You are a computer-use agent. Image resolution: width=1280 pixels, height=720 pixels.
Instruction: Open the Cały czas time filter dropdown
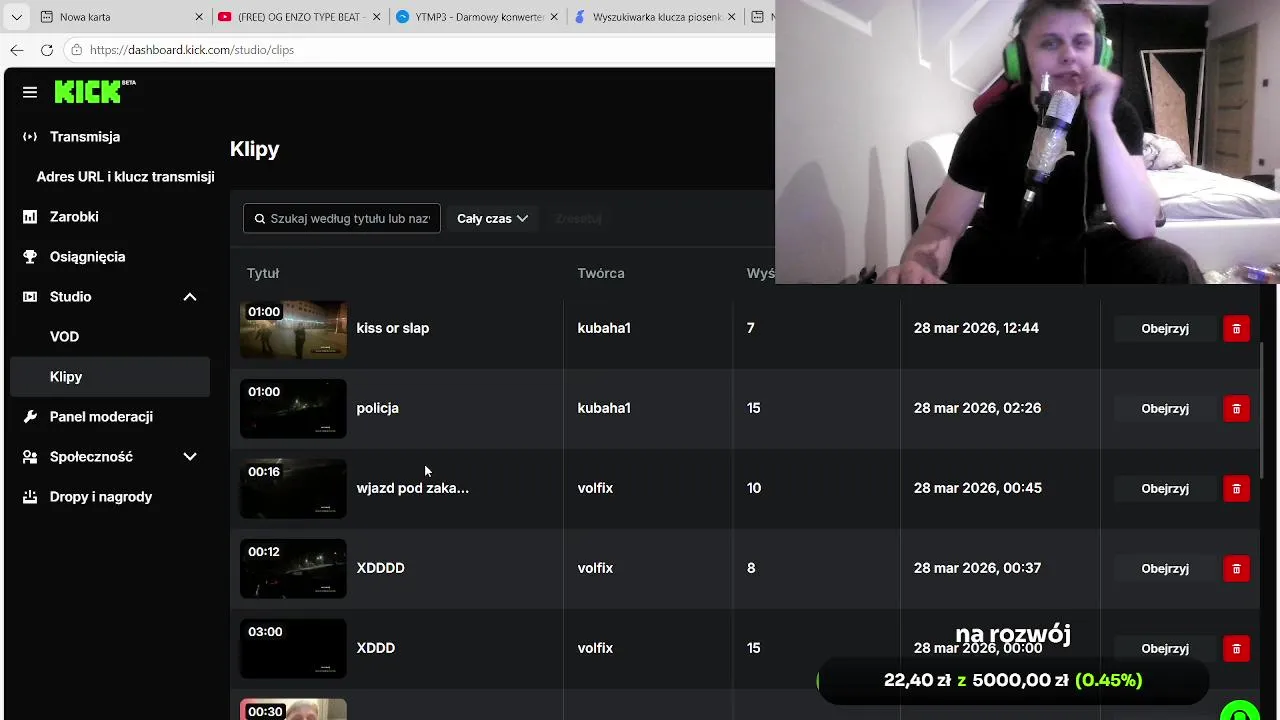tap(492, 218)
